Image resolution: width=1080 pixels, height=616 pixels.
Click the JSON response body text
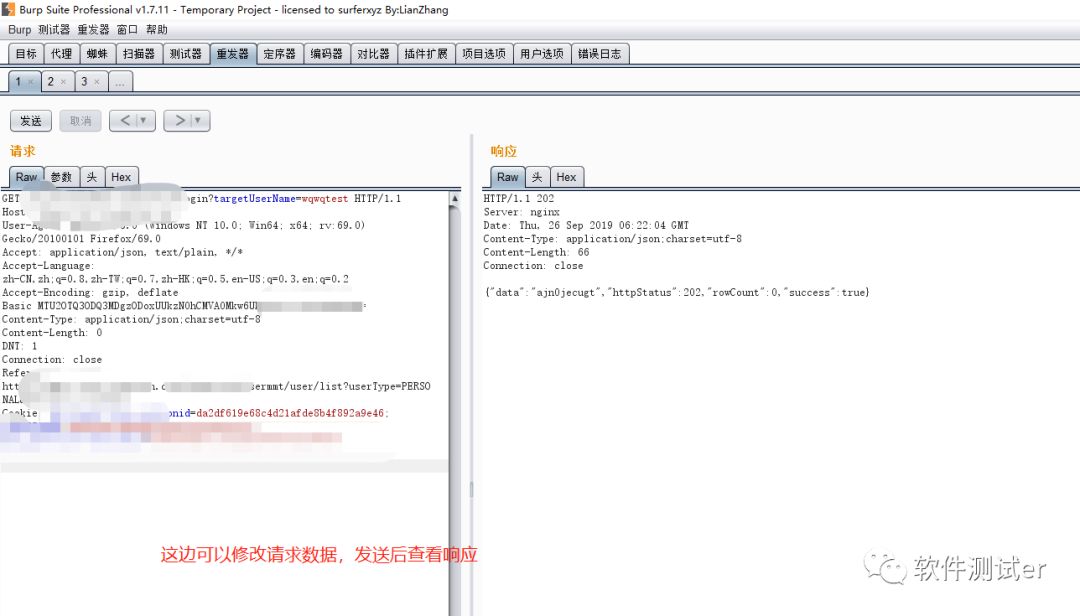click(x=677, y=292)
